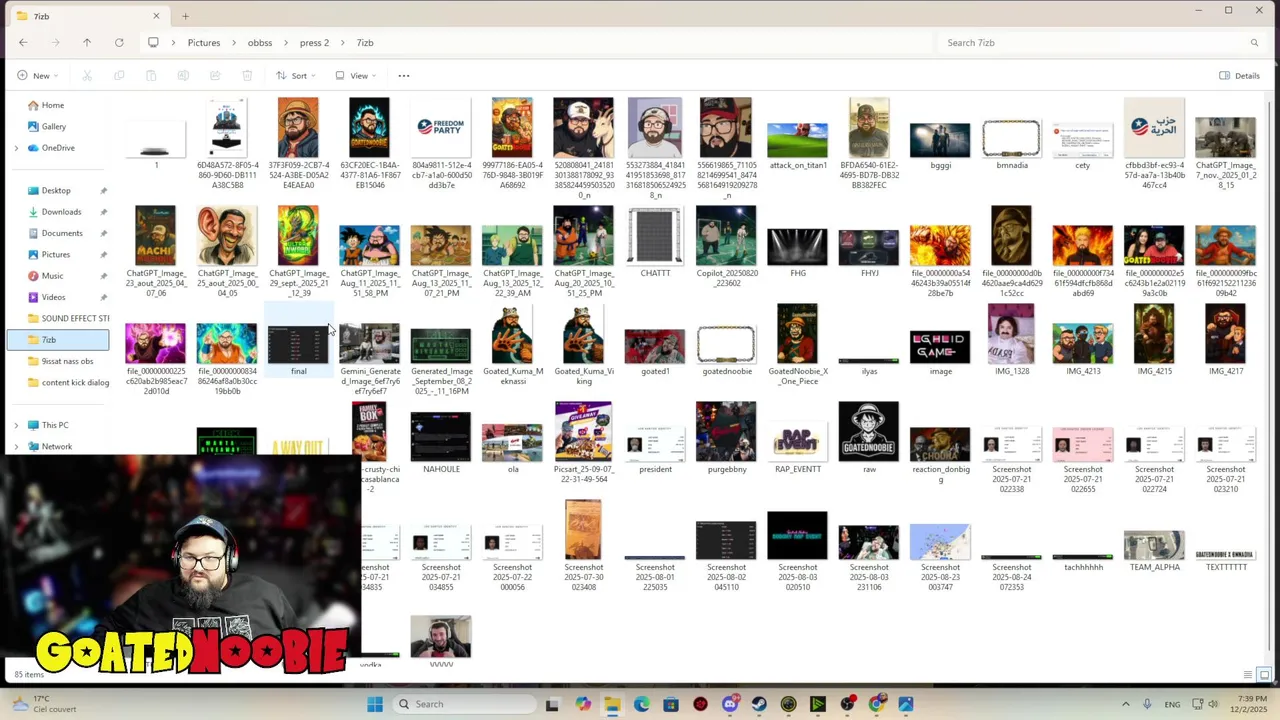
Task: Go back with the left arrow button
Action: [x=23, y=43]
